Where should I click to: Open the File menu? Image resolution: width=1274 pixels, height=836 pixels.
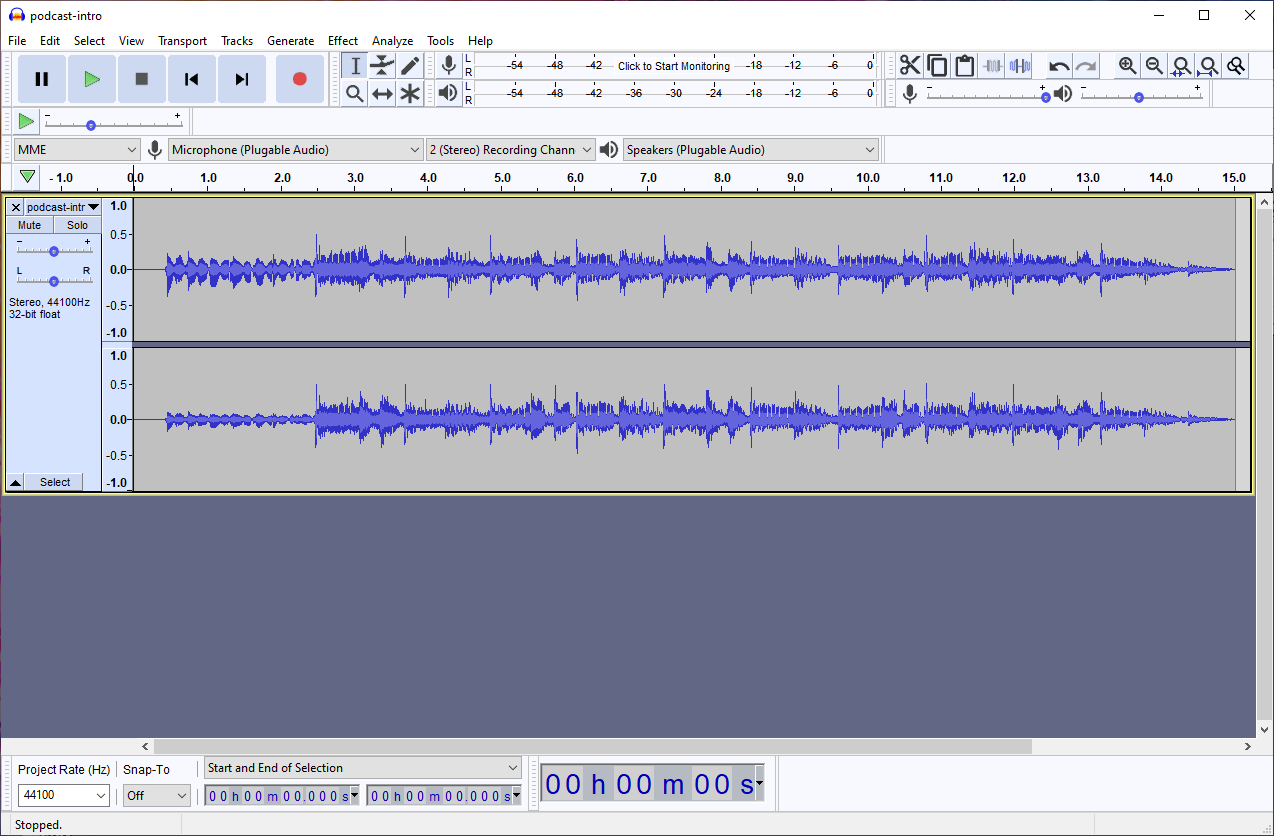click(17, 41)
